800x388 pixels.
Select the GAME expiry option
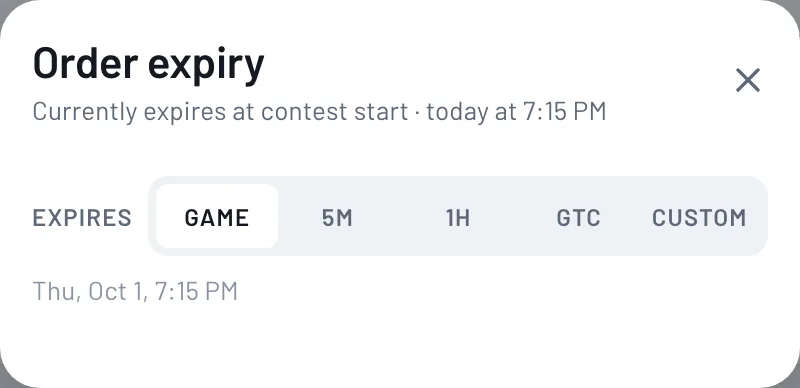[217, 216]
